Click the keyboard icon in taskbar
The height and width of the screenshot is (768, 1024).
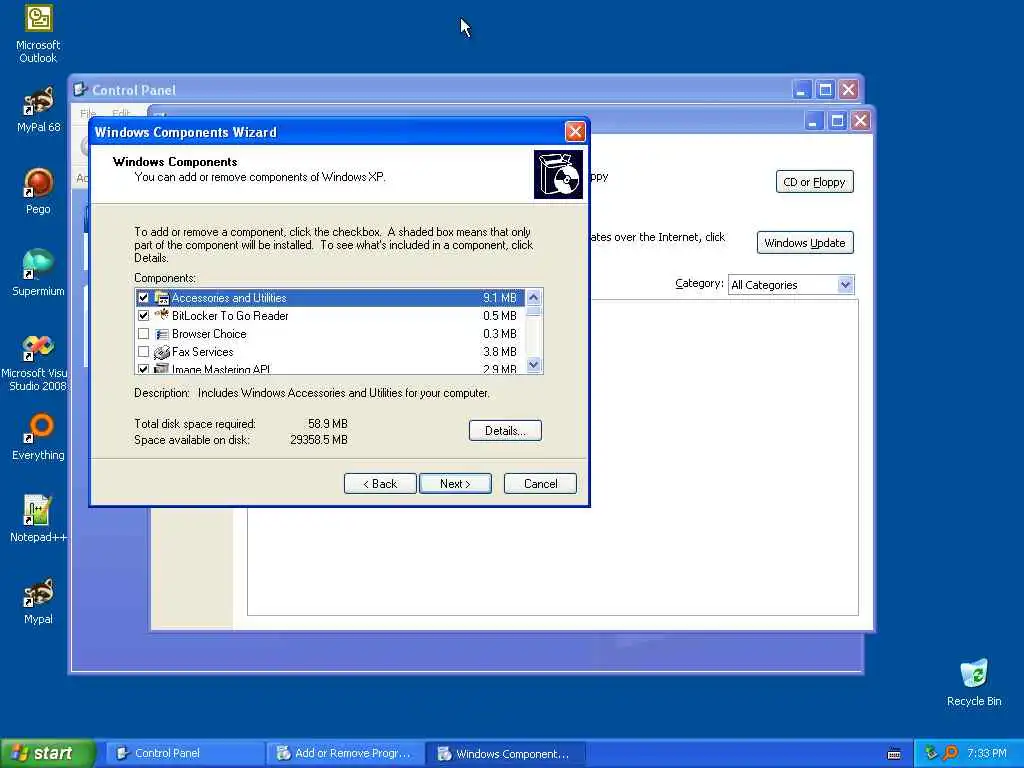coord(895,754)
